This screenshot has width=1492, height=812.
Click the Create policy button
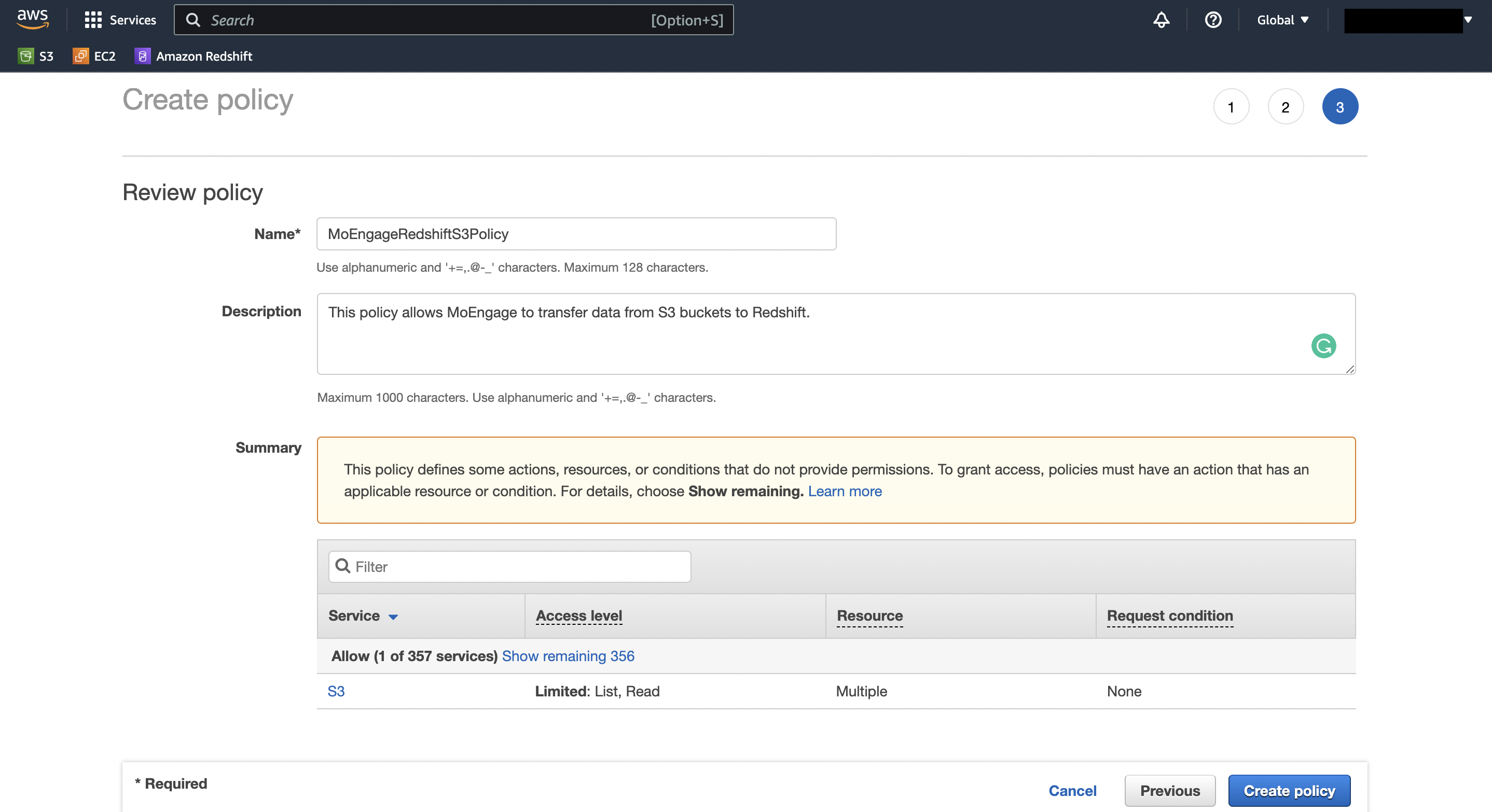[x=1289, y=791]
